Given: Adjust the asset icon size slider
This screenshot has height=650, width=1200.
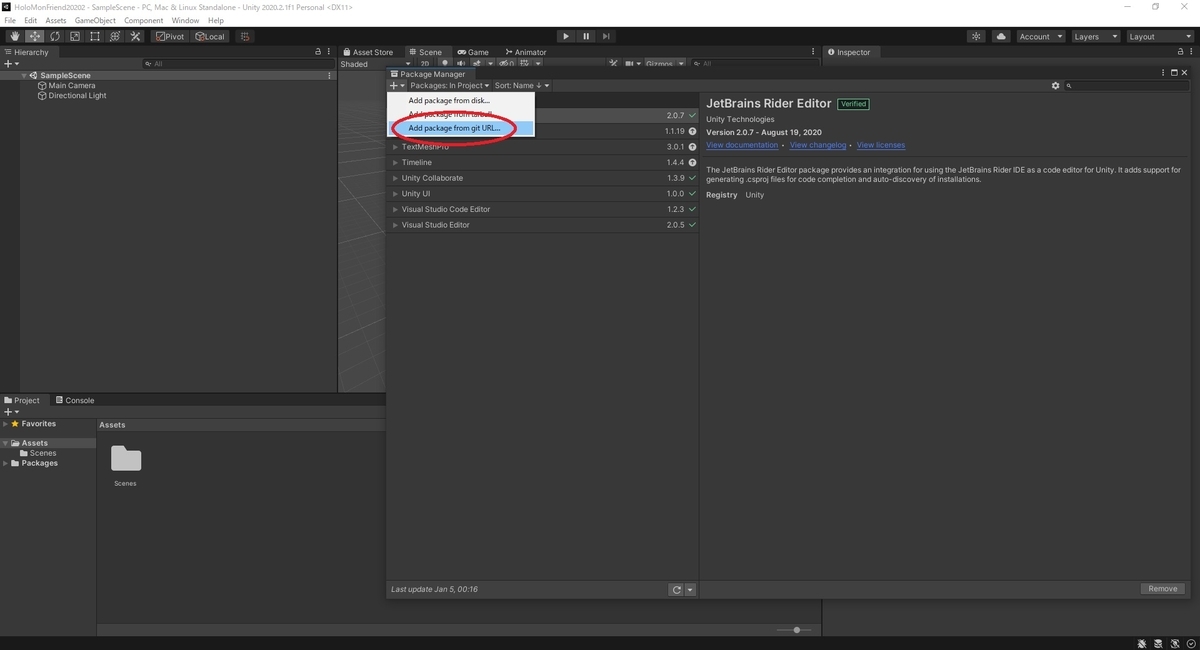Looking at the screenshot, I should pyautogui.click(x=797, y=630).
